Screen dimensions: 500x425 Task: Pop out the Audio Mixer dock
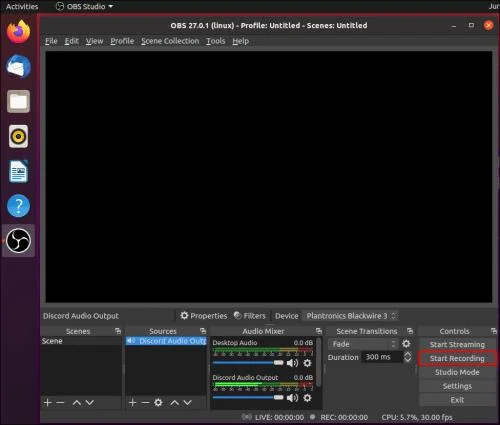pyautogui.click(x=319, y=331)
